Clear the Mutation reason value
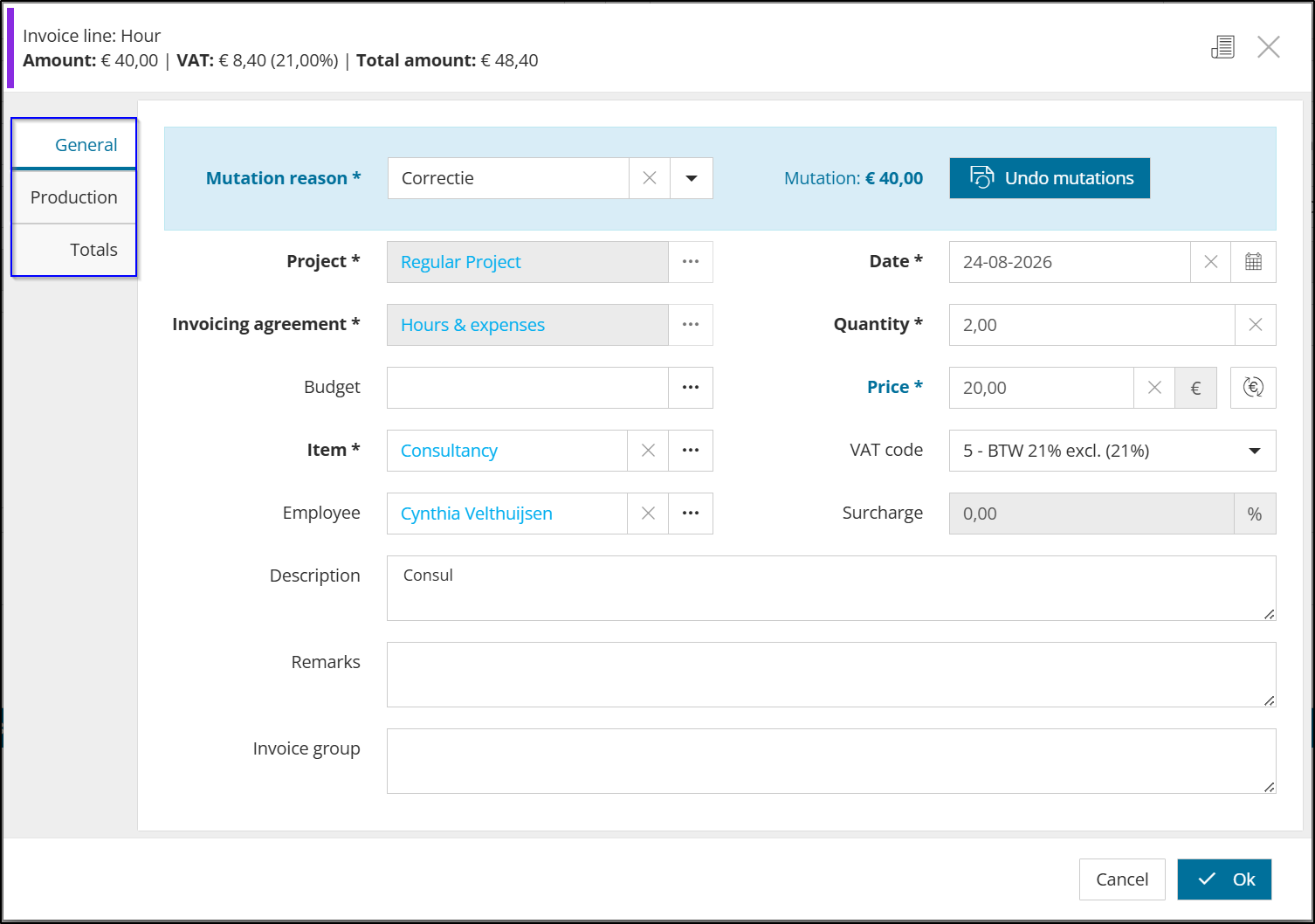 [650, 178]
